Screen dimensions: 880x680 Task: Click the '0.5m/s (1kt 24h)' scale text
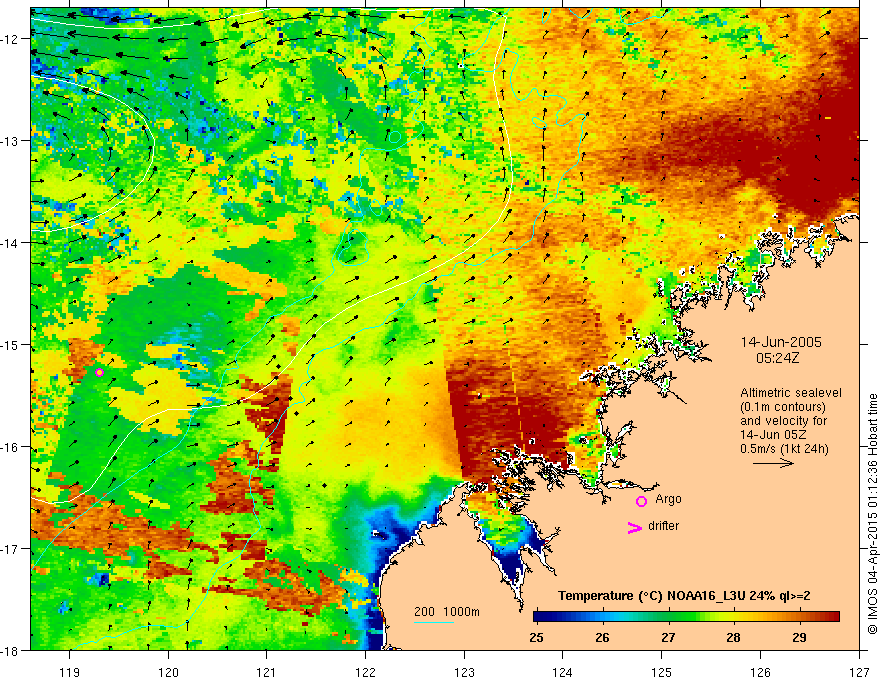784,448
